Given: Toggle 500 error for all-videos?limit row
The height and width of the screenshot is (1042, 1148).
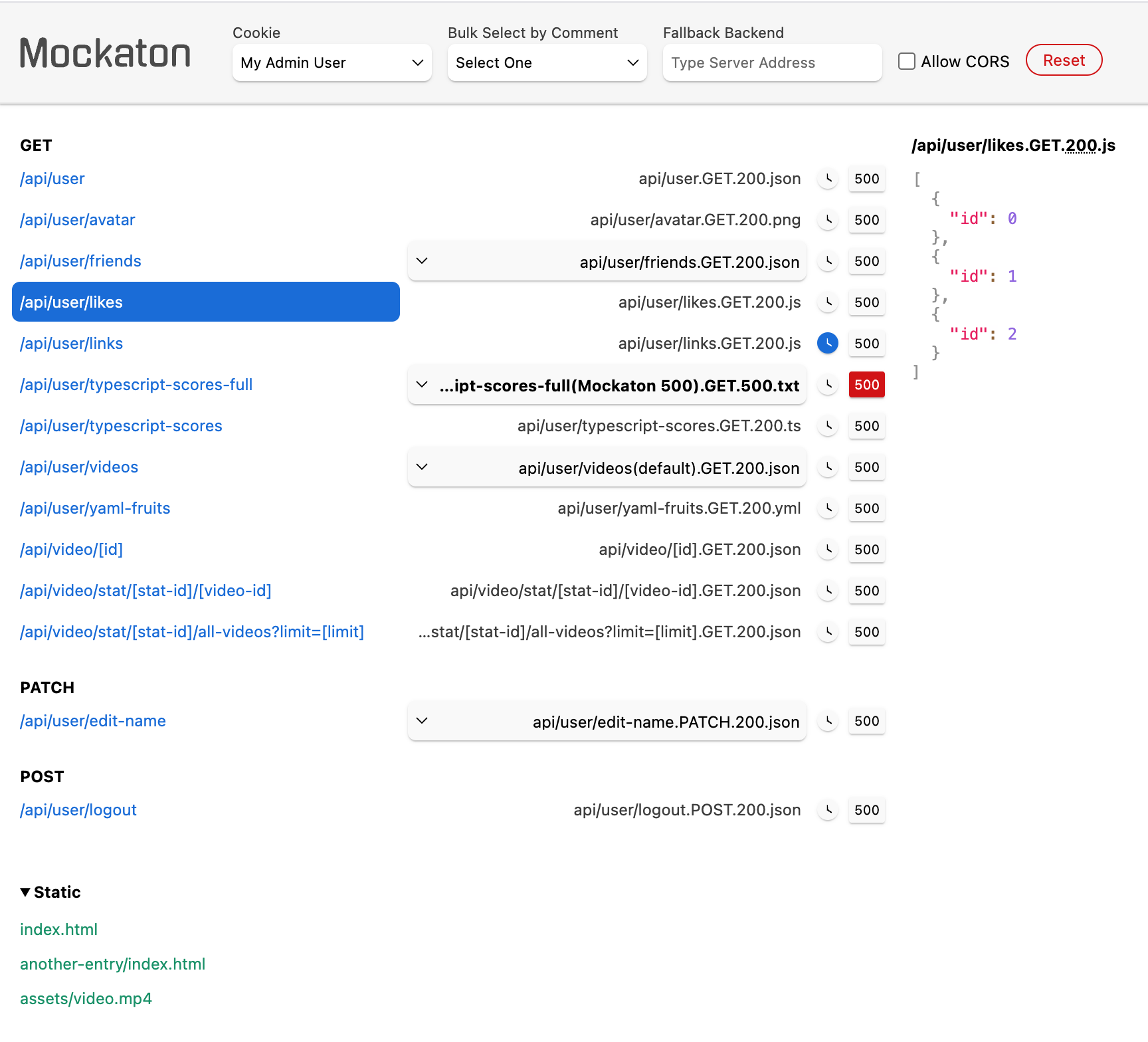Looking at the screenshot, I should click(867, 632).
